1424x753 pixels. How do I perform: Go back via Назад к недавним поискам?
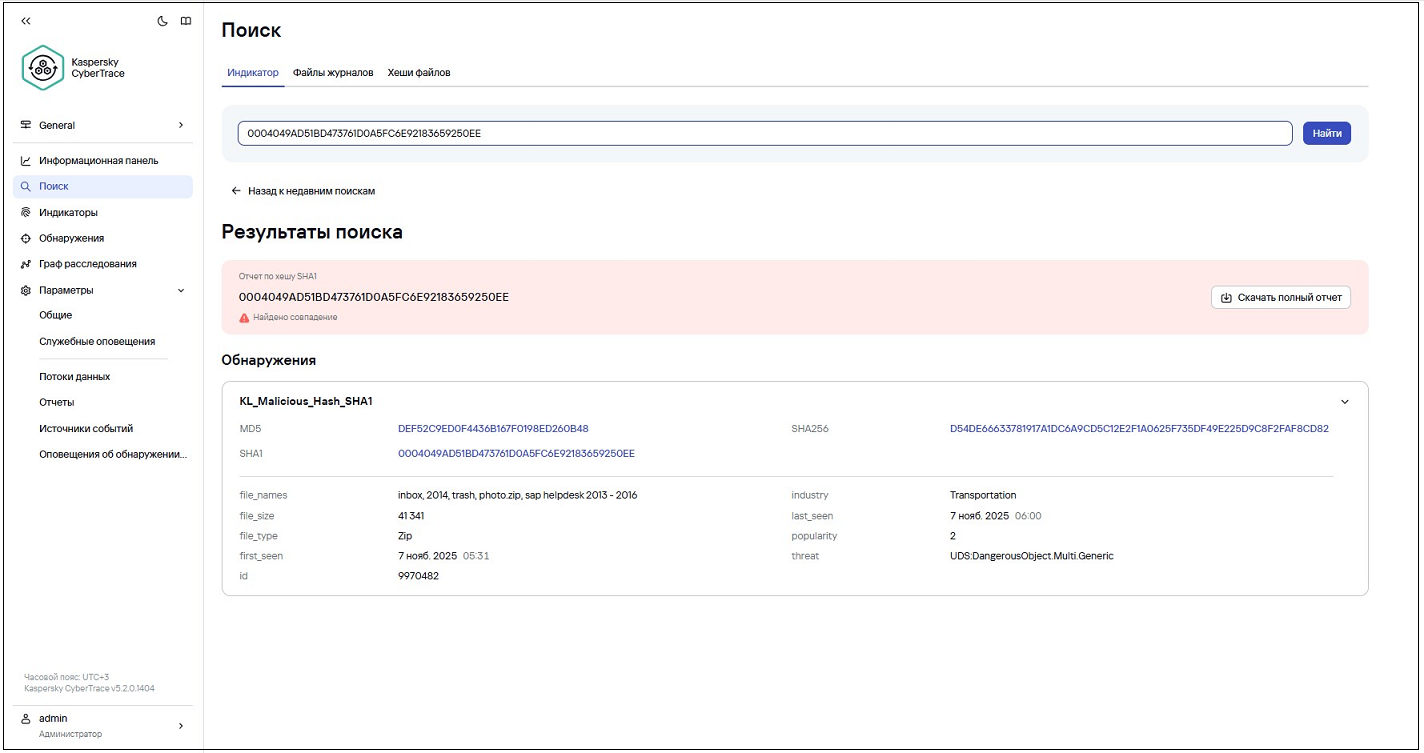[x=311, y=191]
